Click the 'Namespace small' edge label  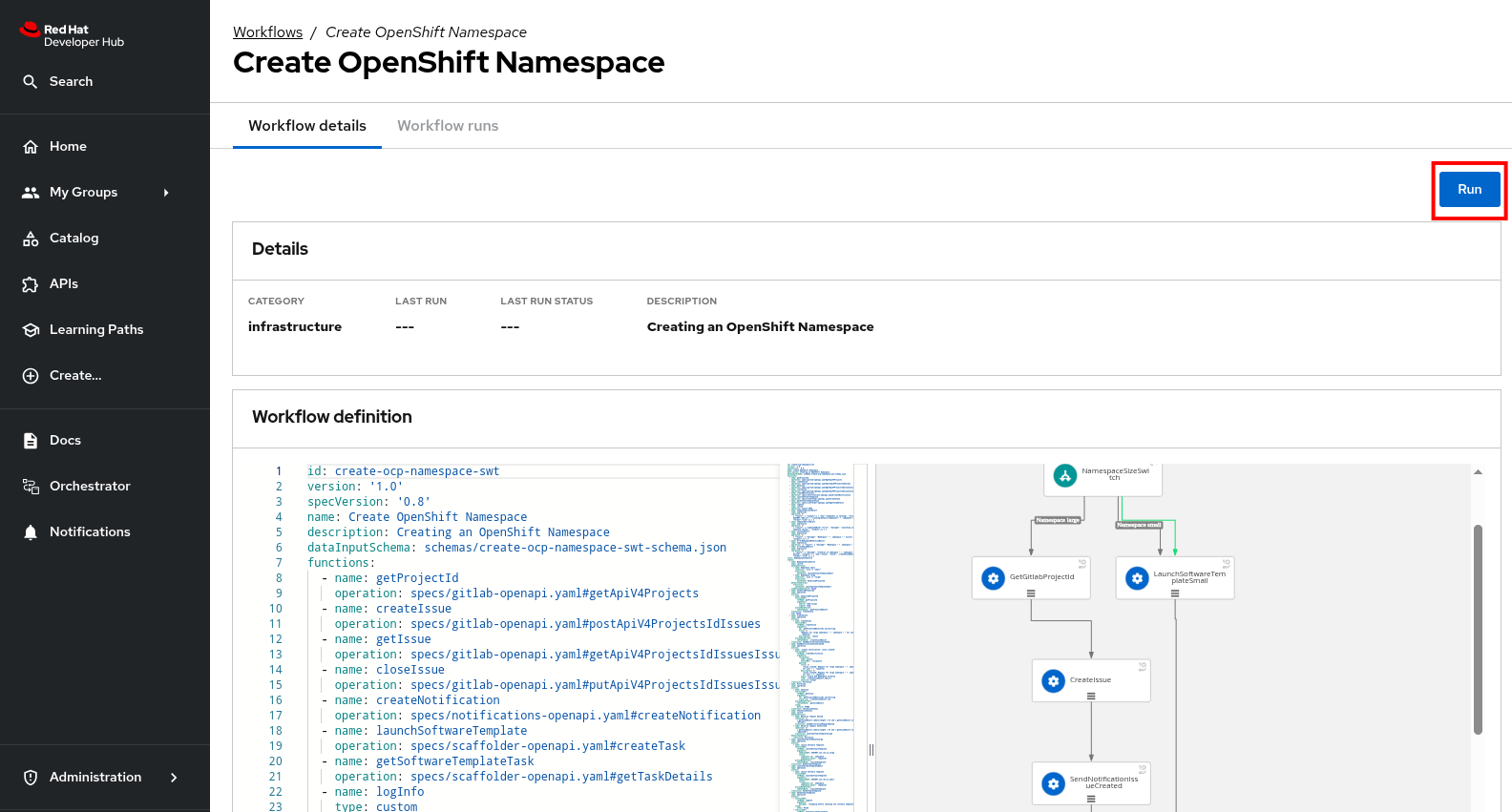tap(1139, 525)
